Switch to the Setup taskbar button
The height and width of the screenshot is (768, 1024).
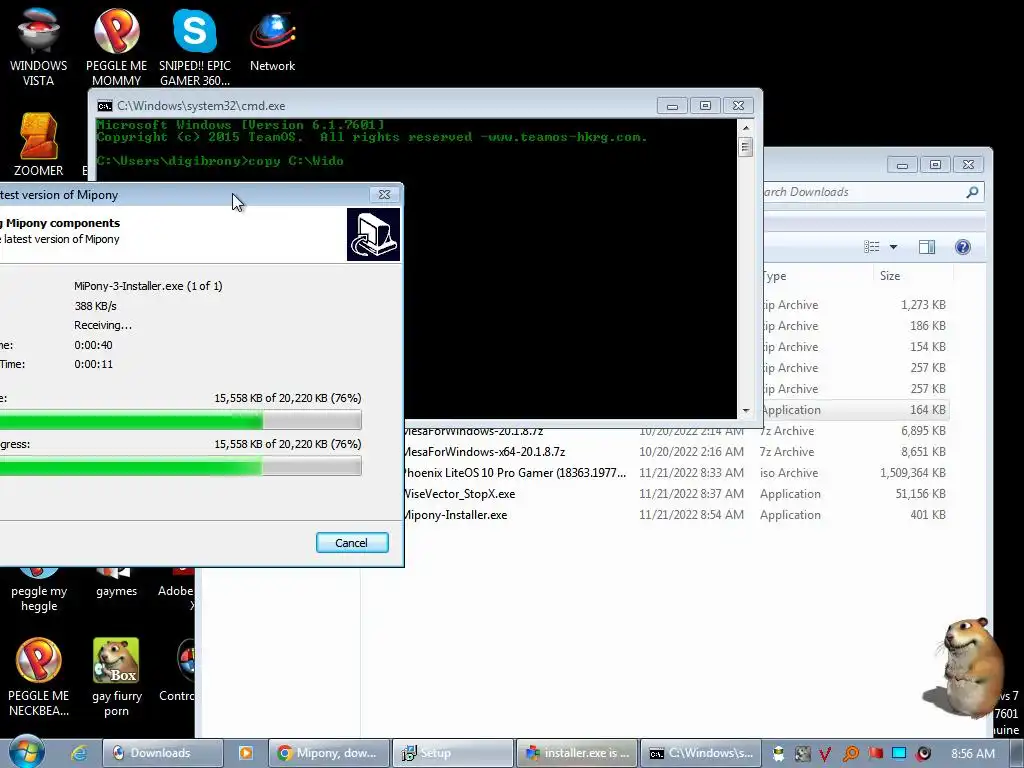point(453,753)
